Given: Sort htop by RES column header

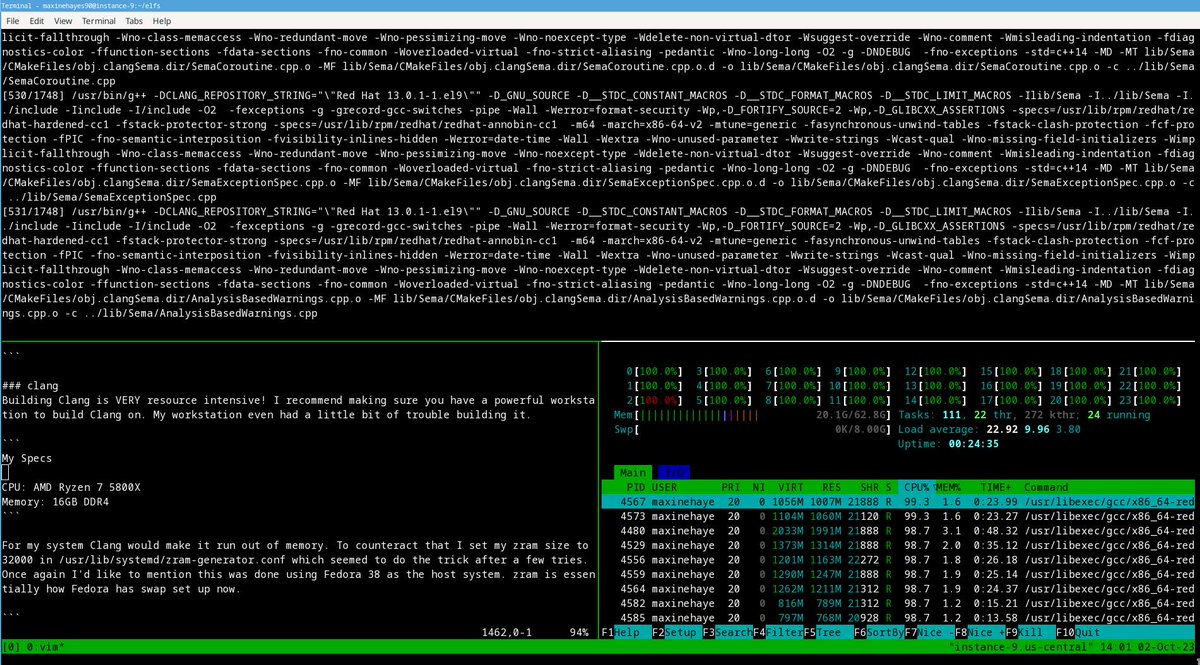Looking at the screenshot, I should point(830,486).
